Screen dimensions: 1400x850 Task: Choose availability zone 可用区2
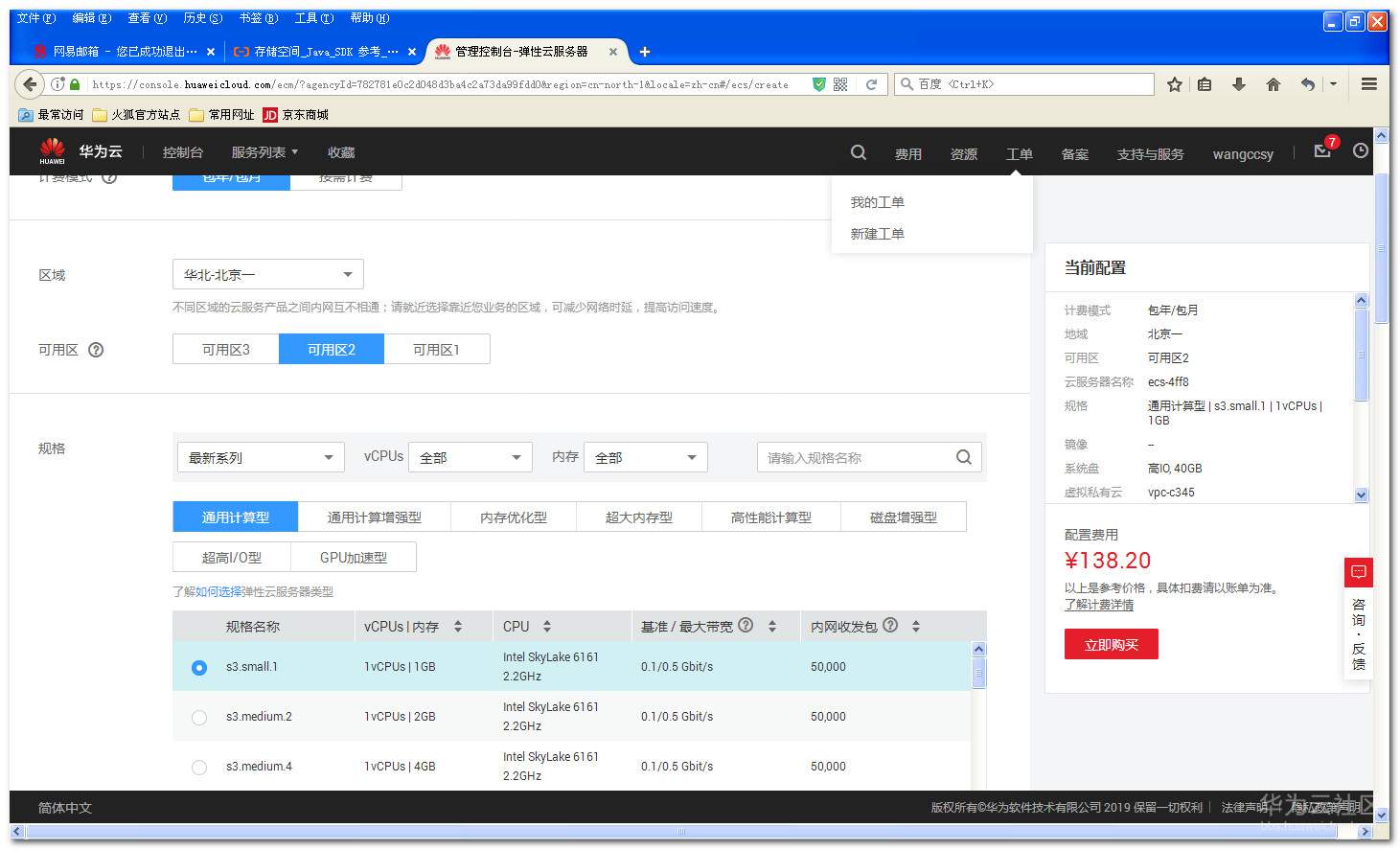click(332, 350)
